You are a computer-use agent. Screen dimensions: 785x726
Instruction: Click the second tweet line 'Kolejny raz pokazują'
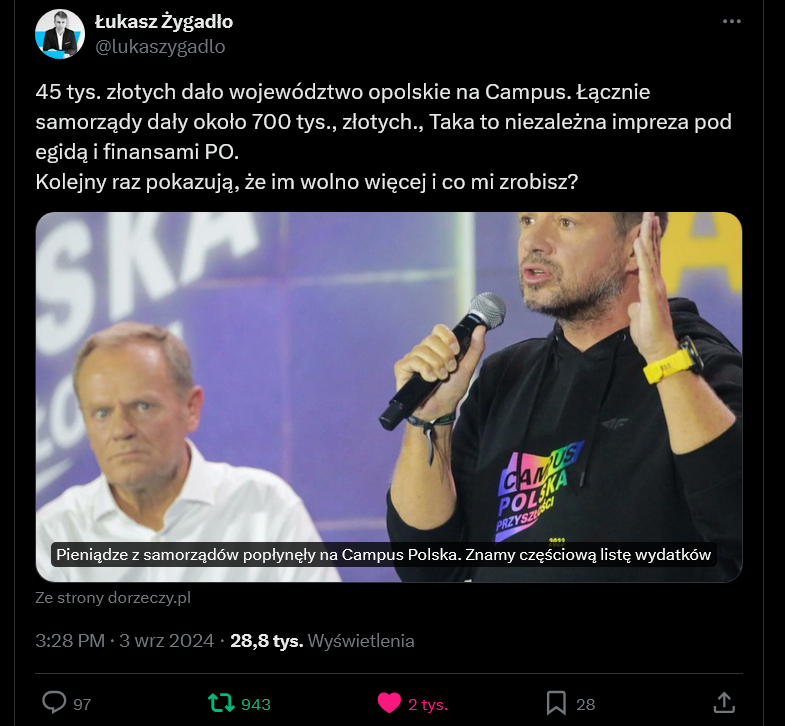pos(307,182)
